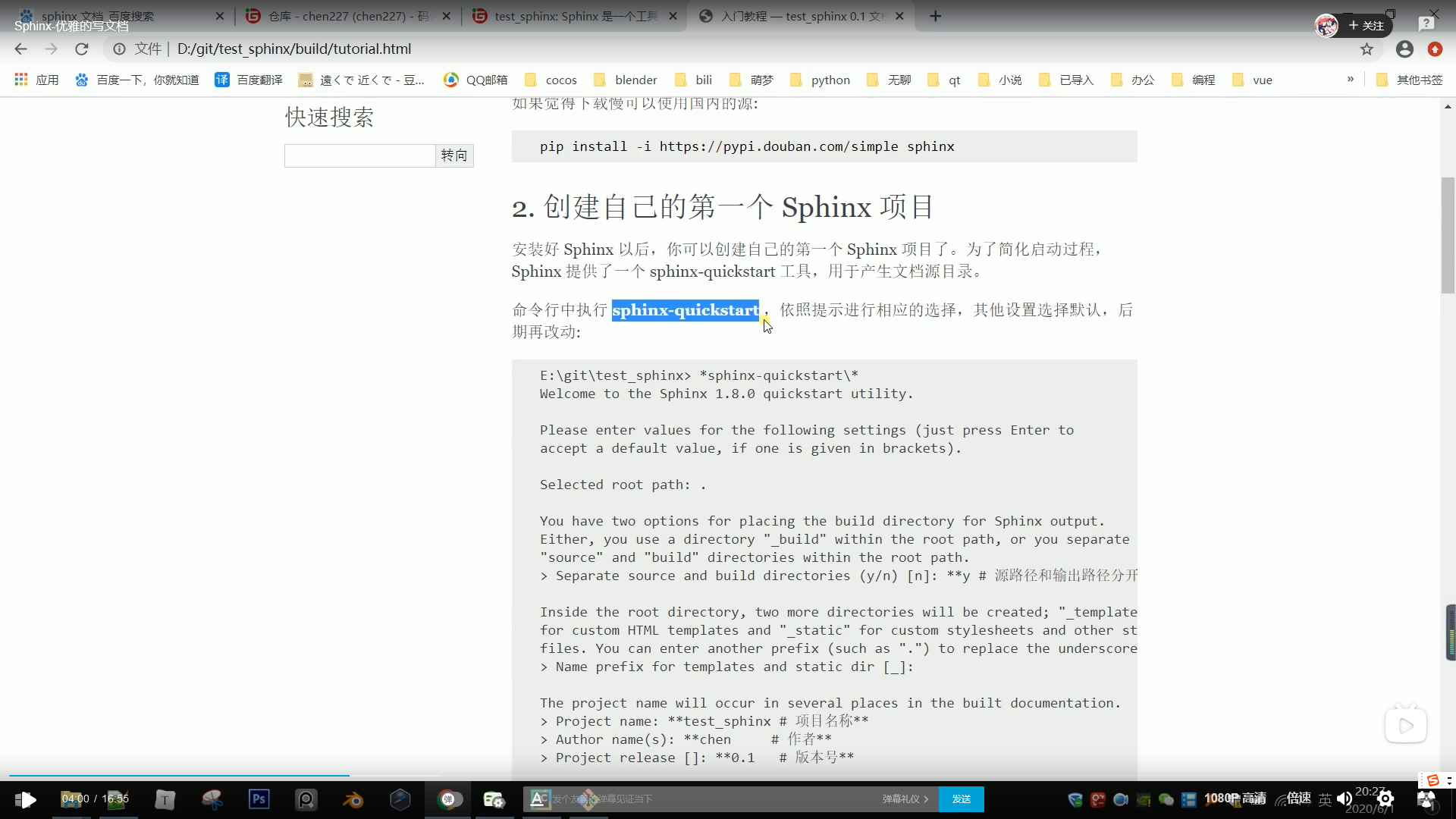The image size is (1456, 819).
Task: Open the browser profile avatar
Action: coord(1404,49)
